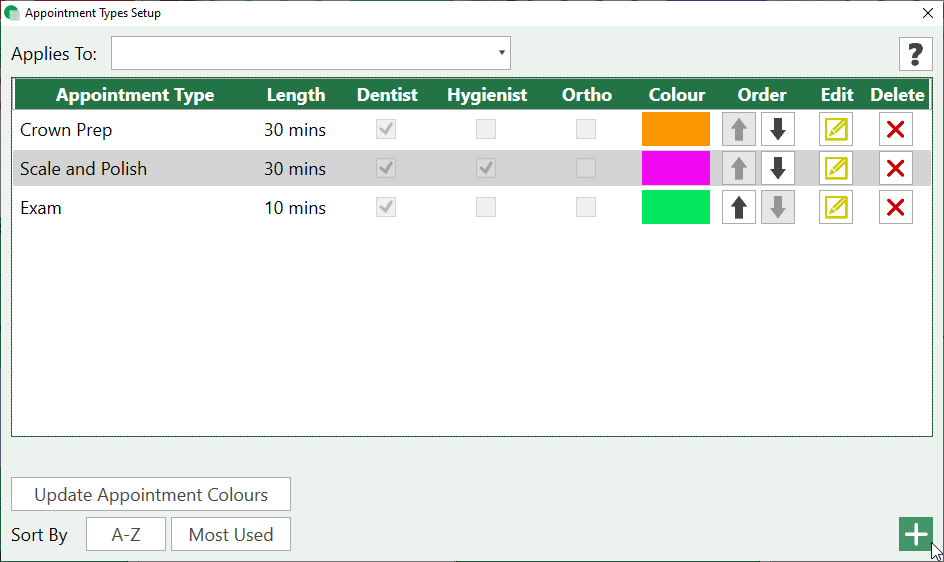Toggle the Dentist checkbox for Crown Prep
944x562 pixels.
(386, 130)
